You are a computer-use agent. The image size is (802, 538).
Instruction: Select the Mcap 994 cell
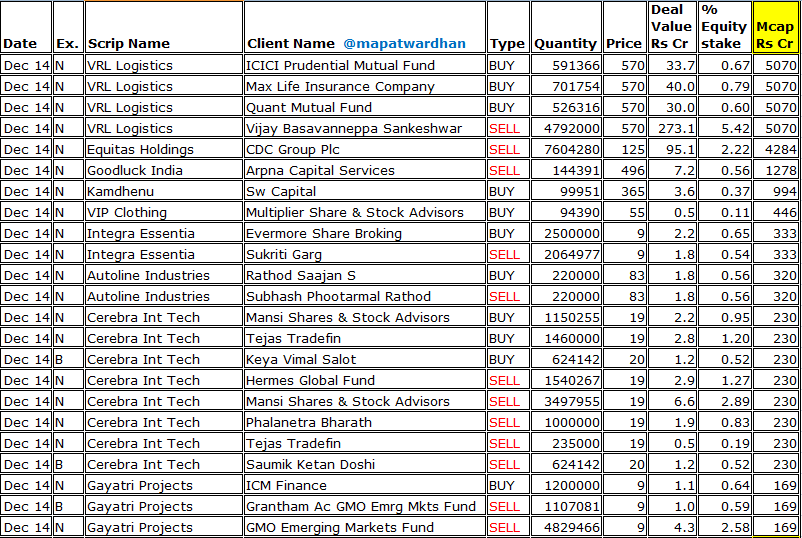(x=775, y=191)
